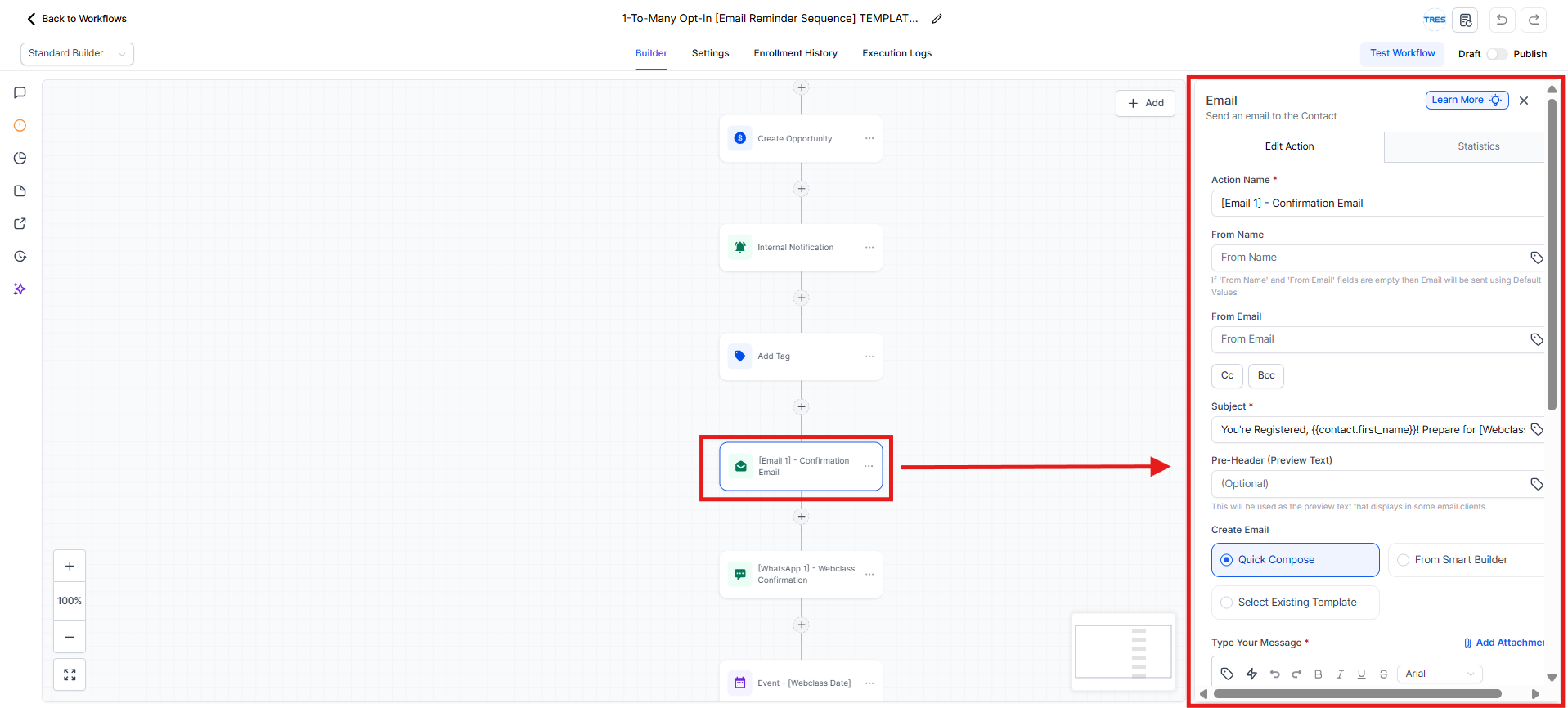Click the Add button on canvas
Image resolution: width=1568 pixels, height=708 pixels.
tap(1145, 103)
